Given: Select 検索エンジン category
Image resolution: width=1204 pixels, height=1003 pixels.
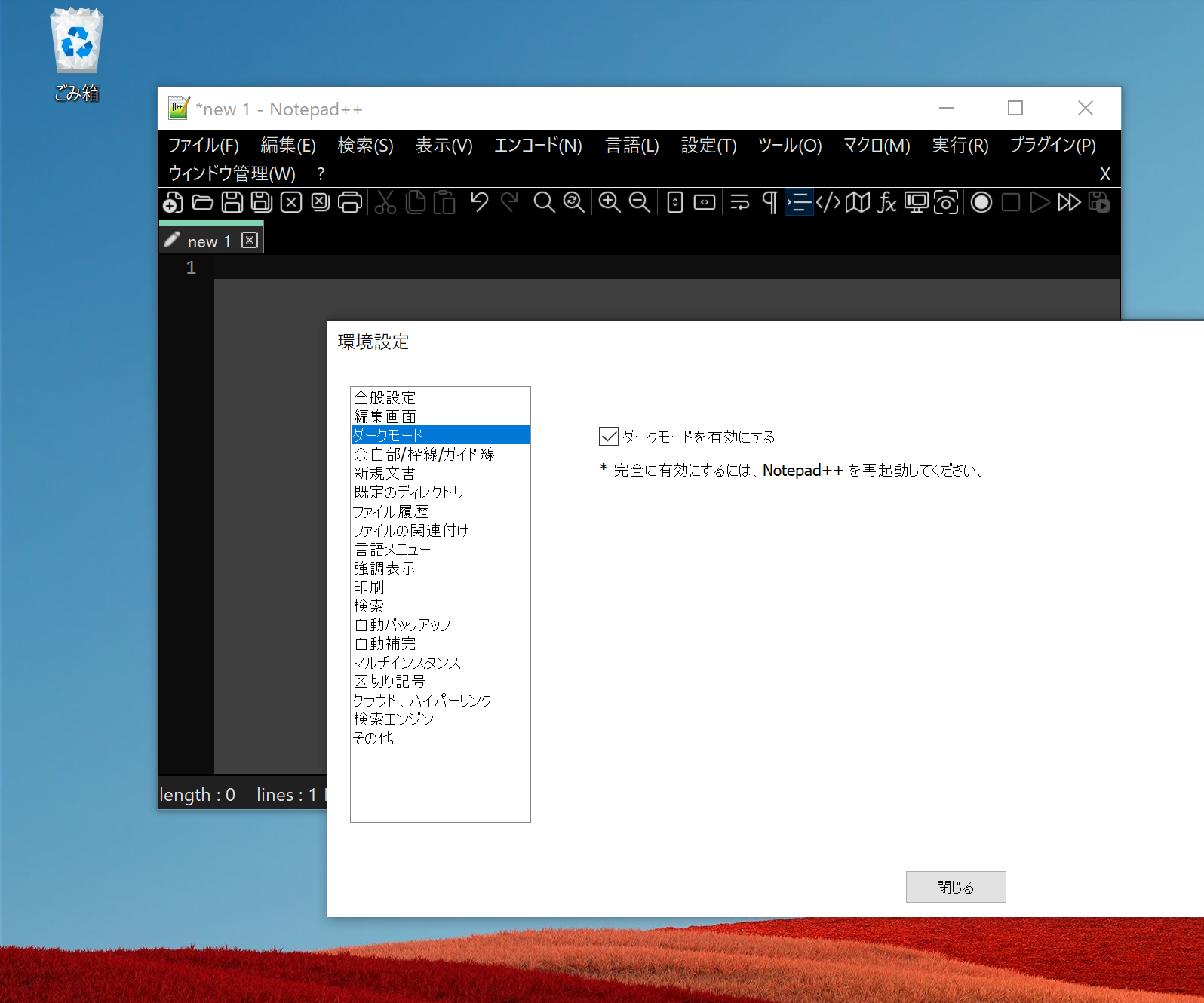Looking at the screenshot, I should click(x=440, y=719).
